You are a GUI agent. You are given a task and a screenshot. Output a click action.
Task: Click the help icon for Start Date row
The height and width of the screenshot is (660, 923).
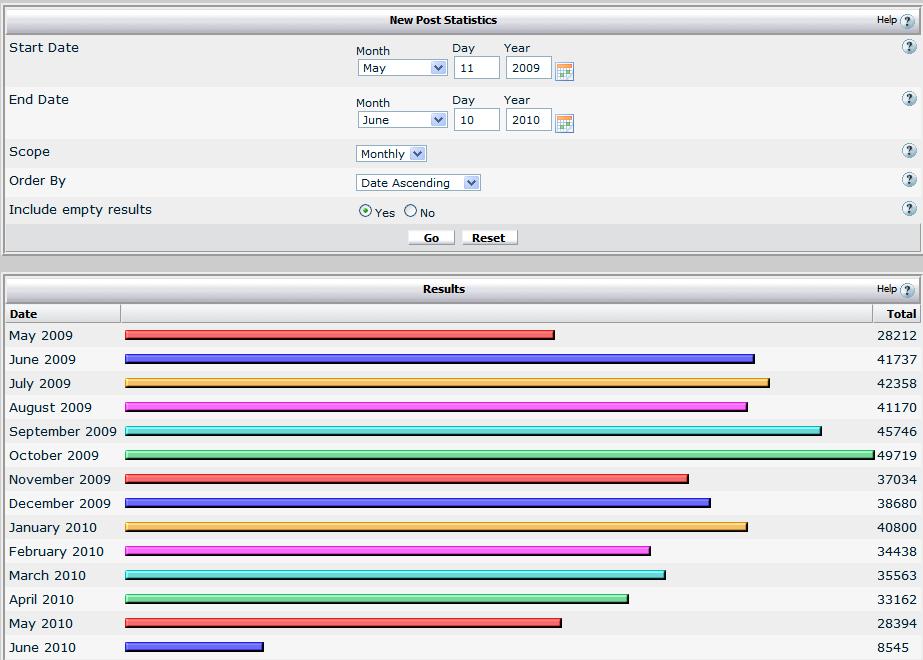[909, 47]
